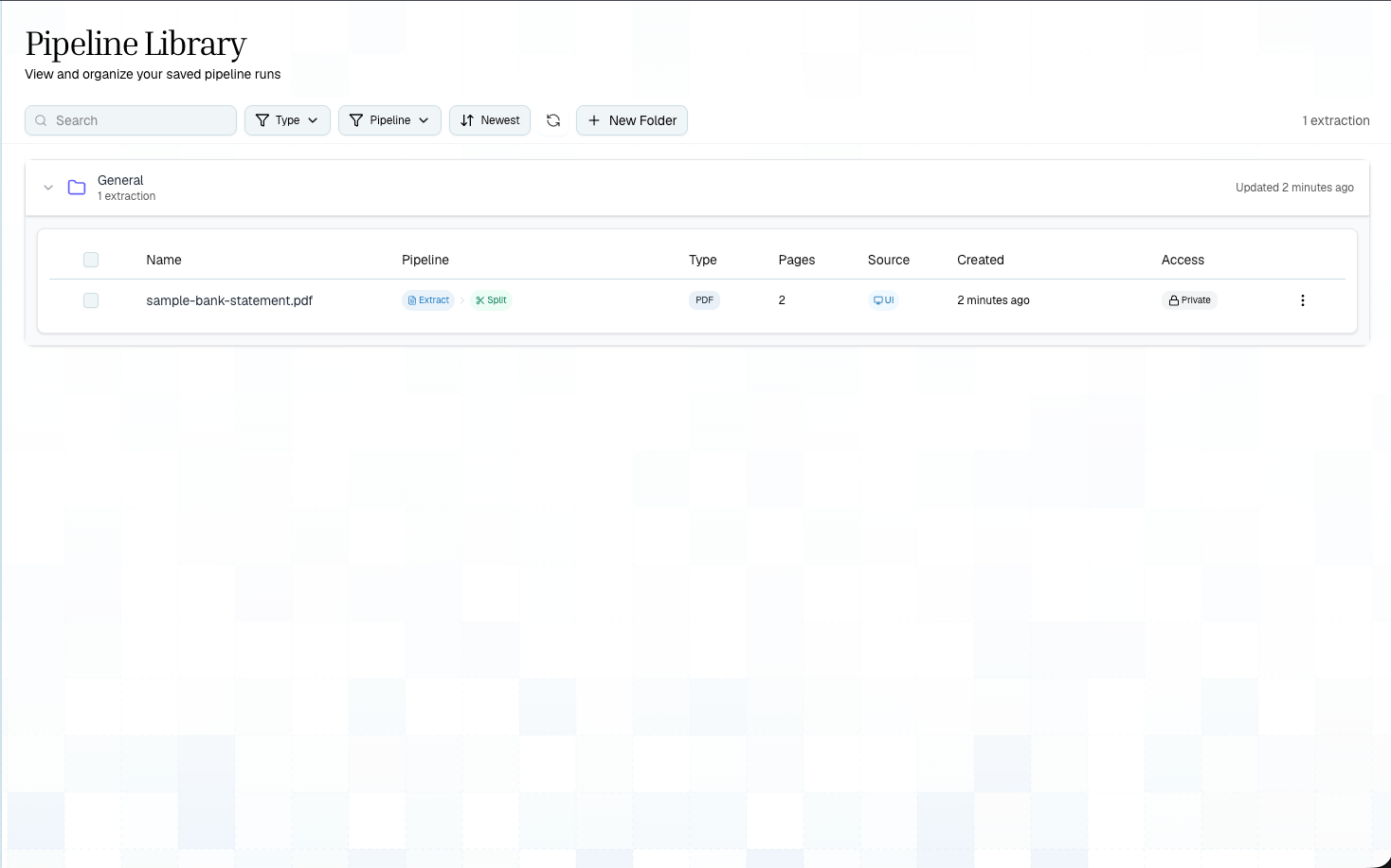1391x868 pixels.
Task: Click the Created column header
Action: point(981,260)
